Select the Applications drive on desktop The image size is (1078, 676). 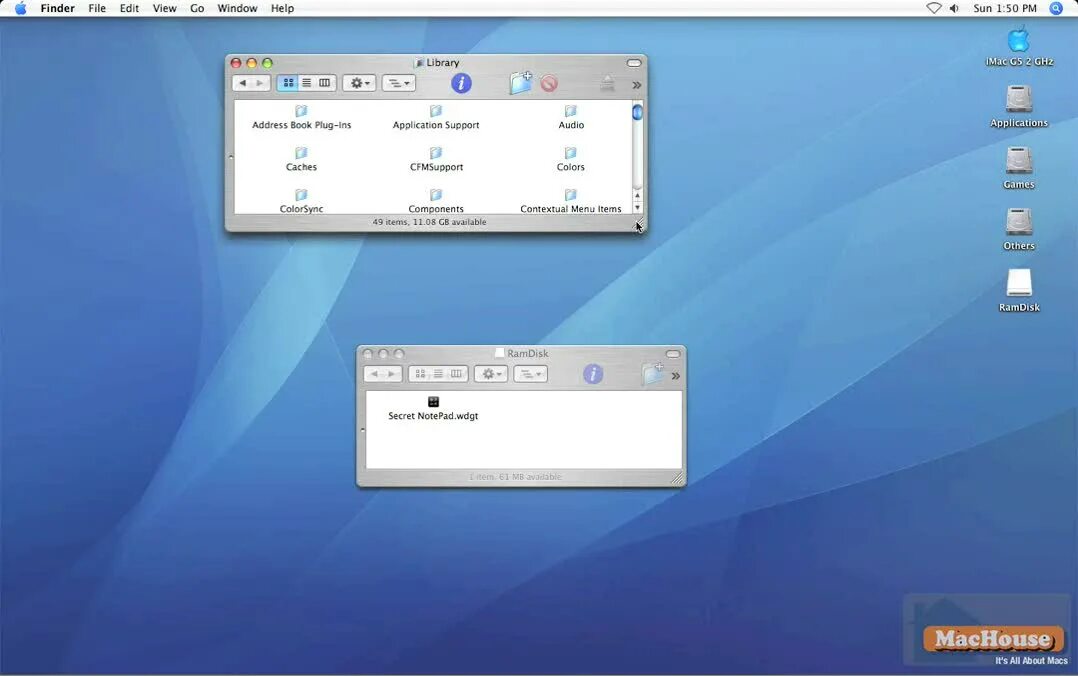point(1019,107)
